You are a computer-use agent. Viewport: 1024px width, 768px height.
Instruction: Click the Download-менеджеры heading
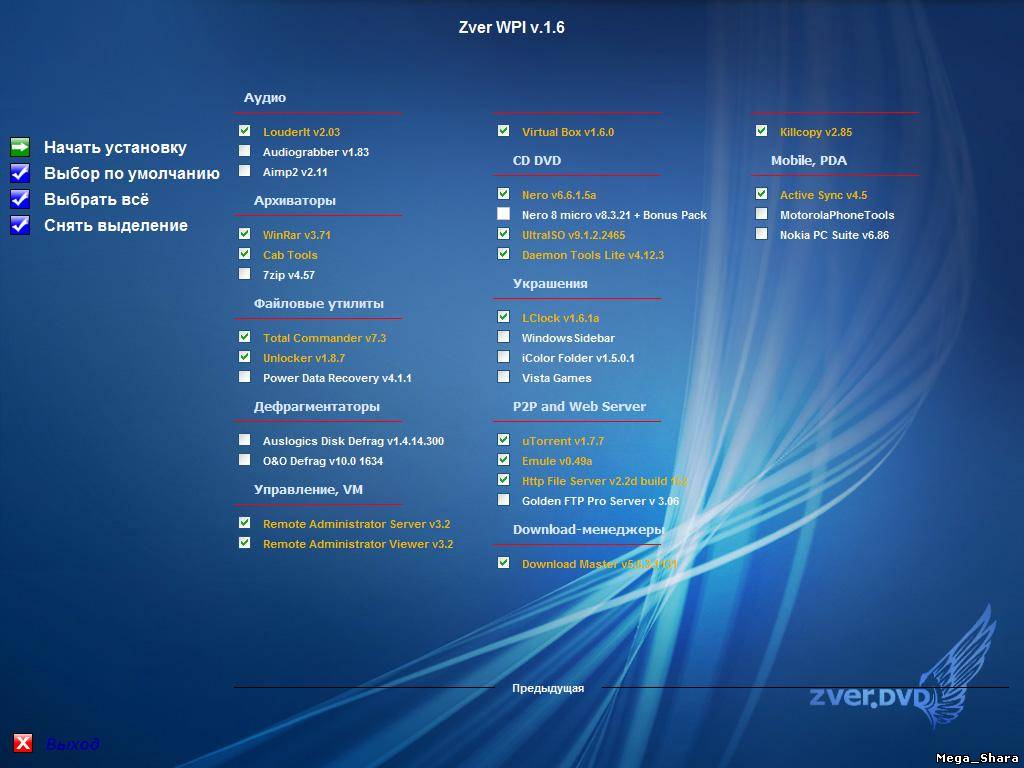point(588,530)
